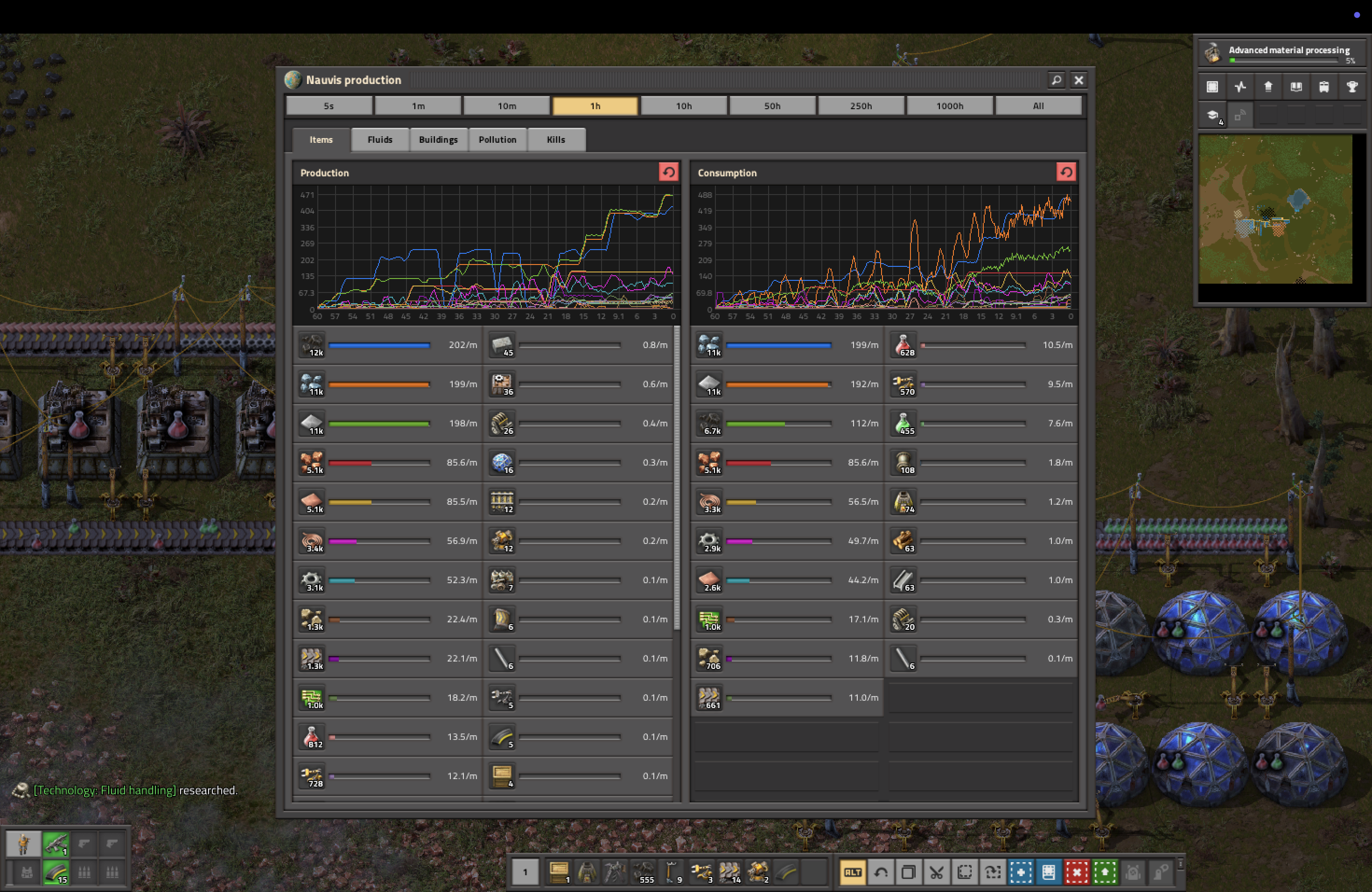Pick the transport belt with count 14
1372x892 pixels.
730,872
